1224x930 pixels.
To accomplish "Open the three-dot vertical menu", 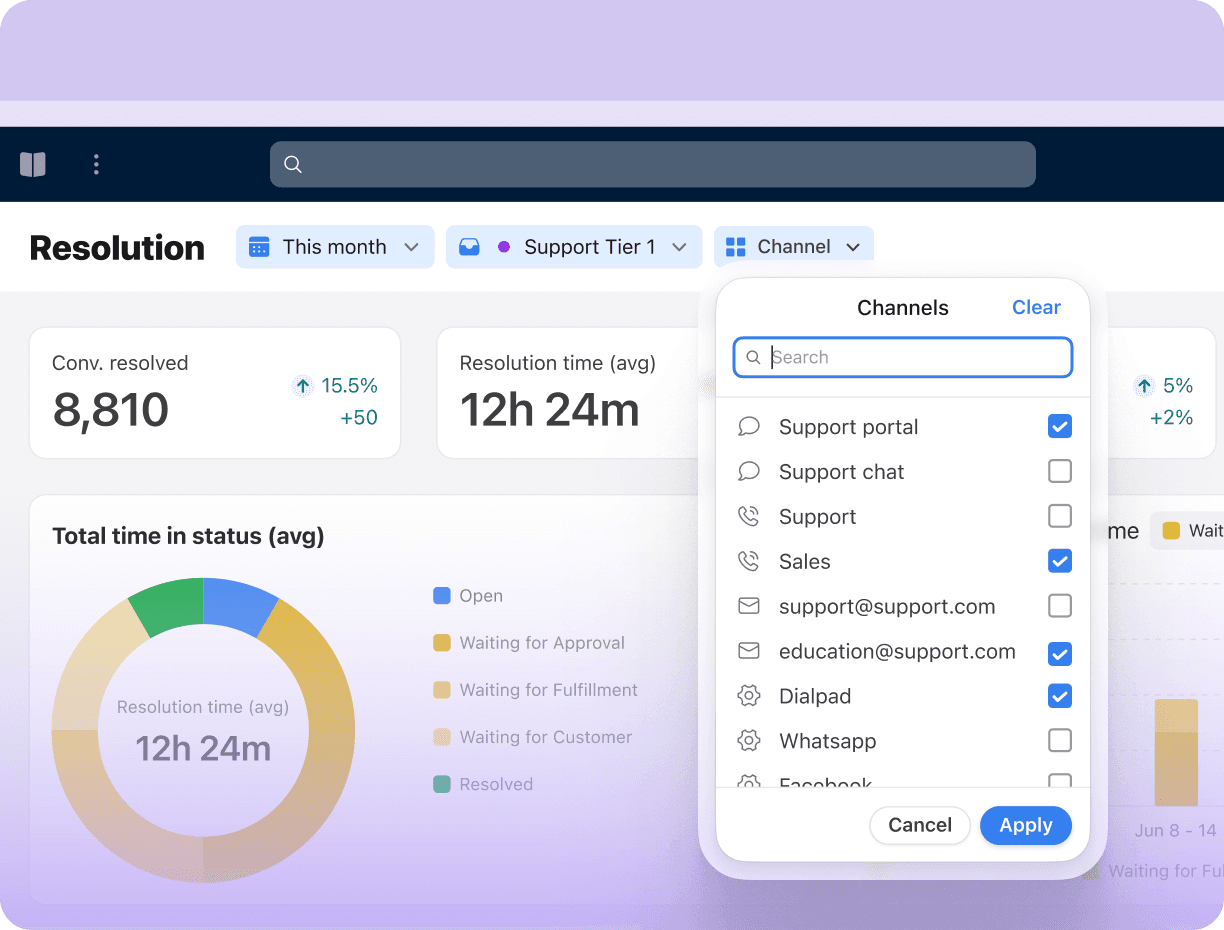I will coord(96,164).
